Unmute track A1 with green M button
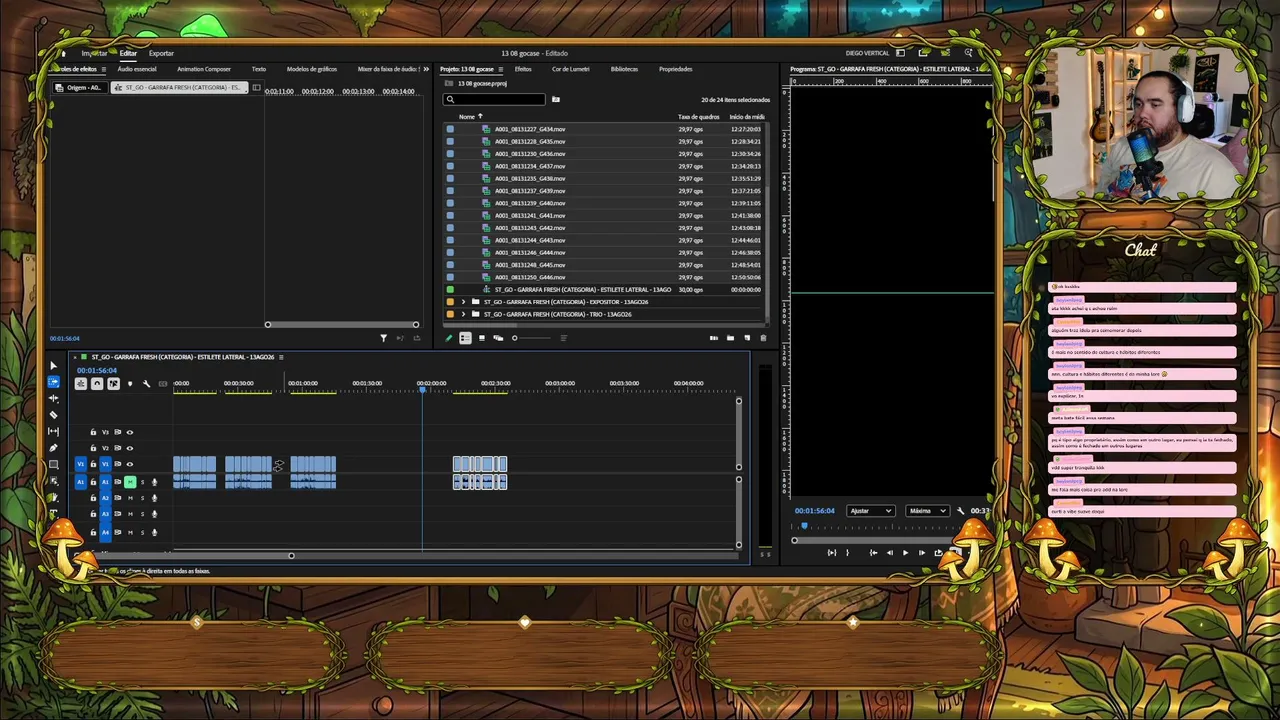This screenshot has height=720, width=1280. [130, 482]
